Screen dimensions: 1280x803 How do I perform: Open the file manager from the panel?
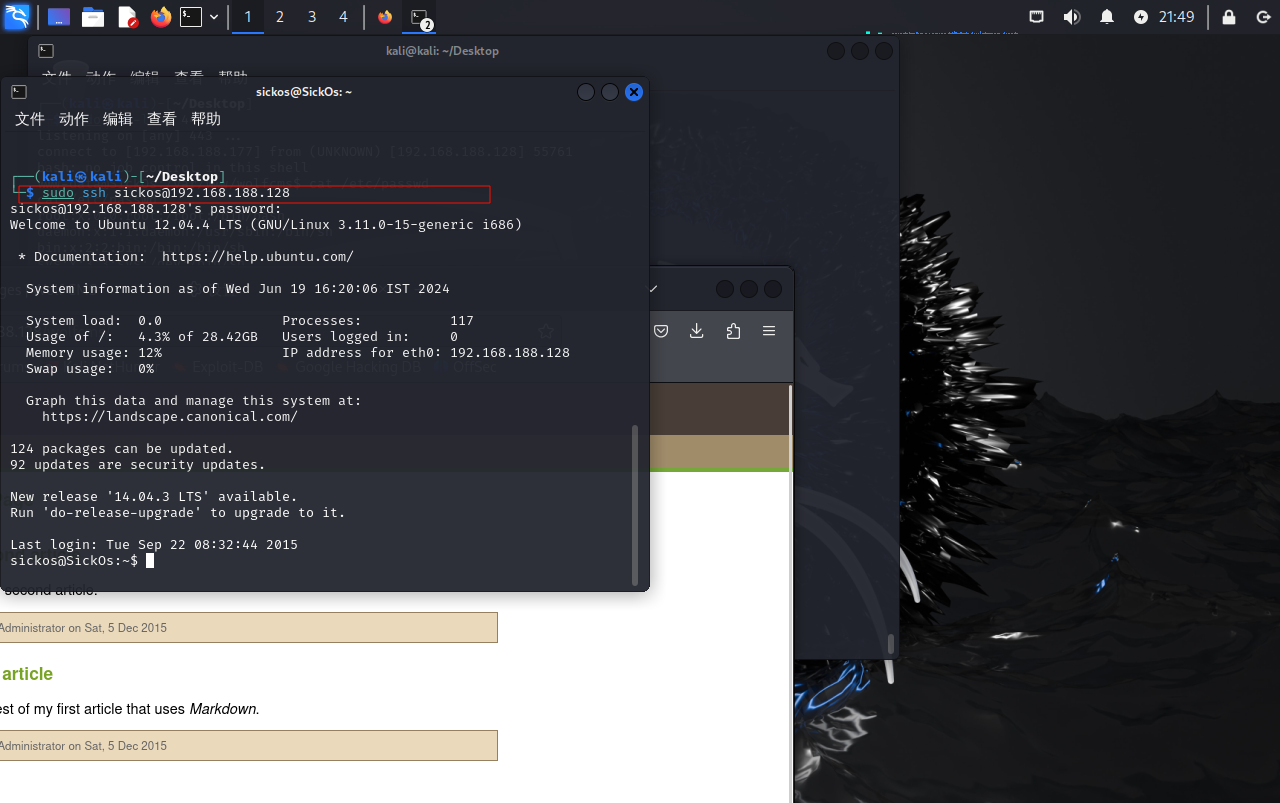[93, 17]
